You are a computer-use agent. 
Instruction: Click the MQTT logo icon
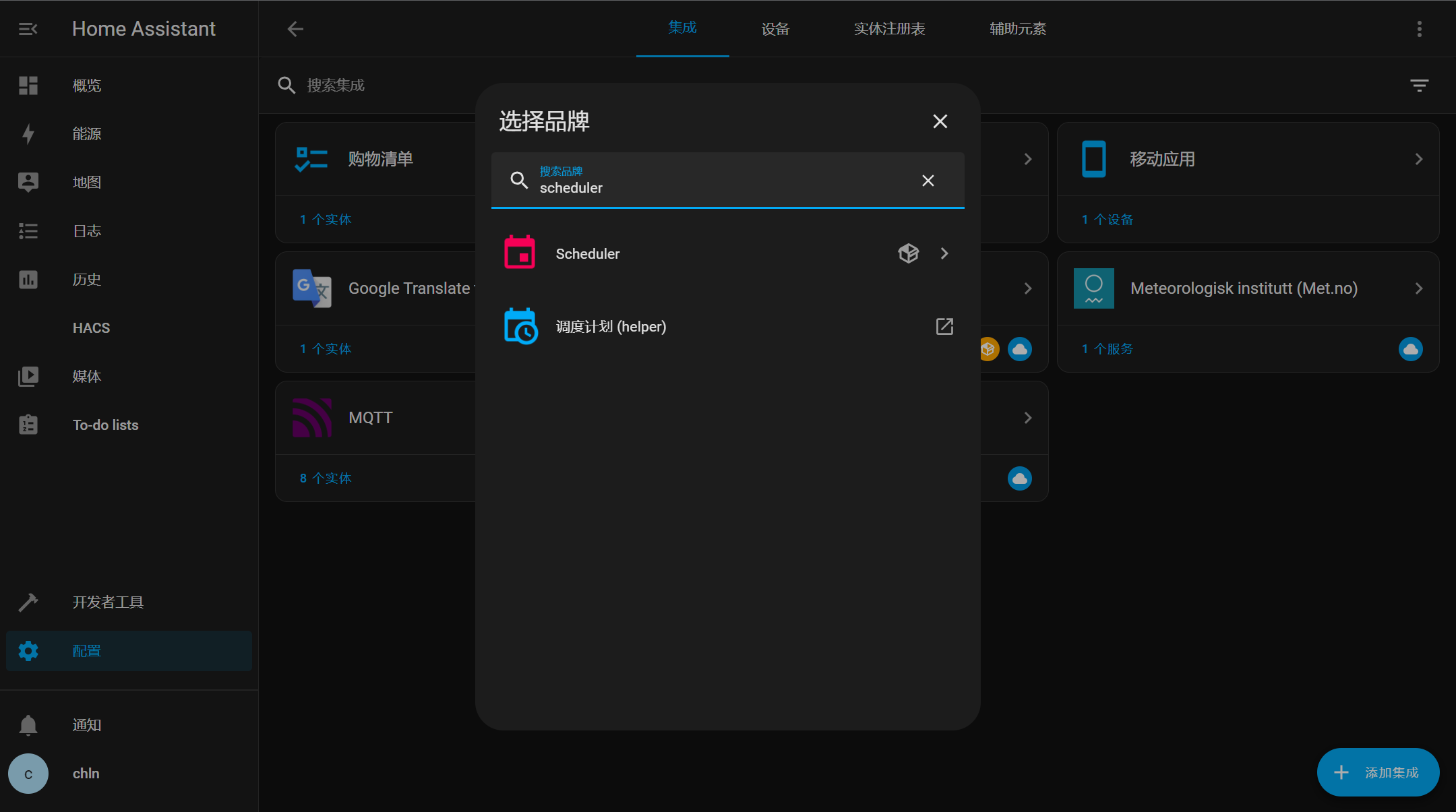pos(311,418)
